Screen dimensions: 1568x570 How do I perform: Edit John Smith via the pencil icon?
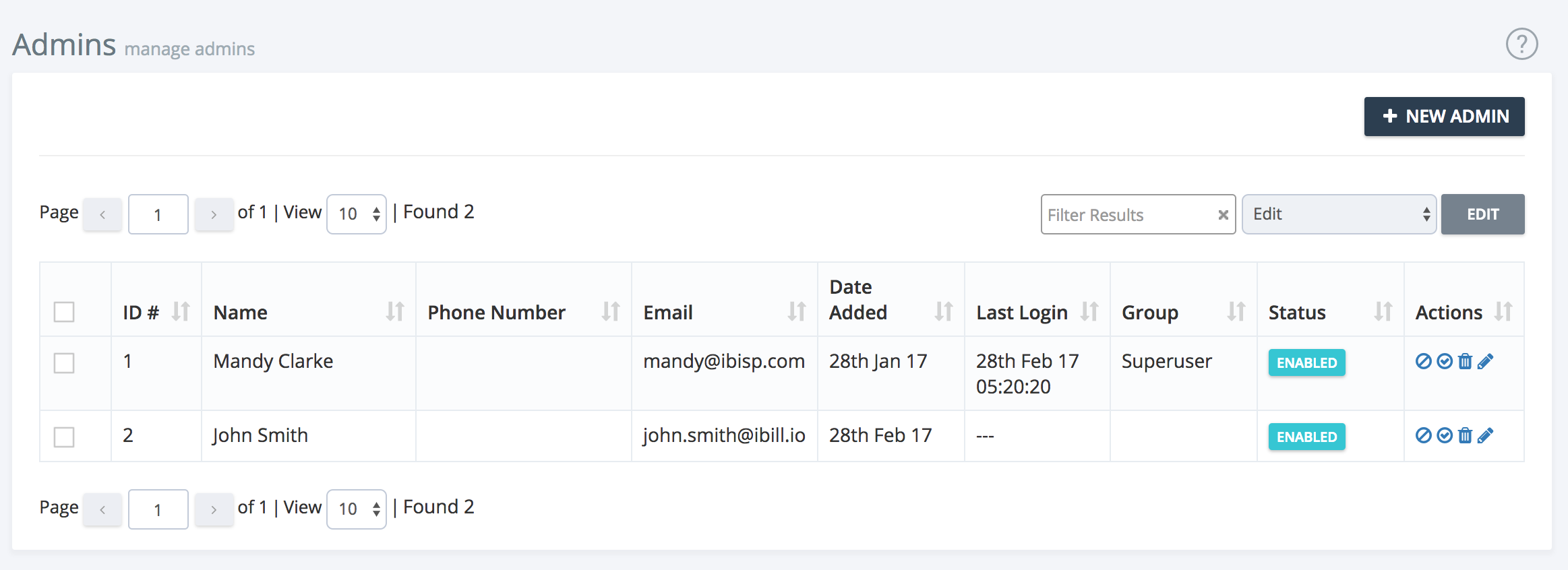click(x=1484, y=436)
